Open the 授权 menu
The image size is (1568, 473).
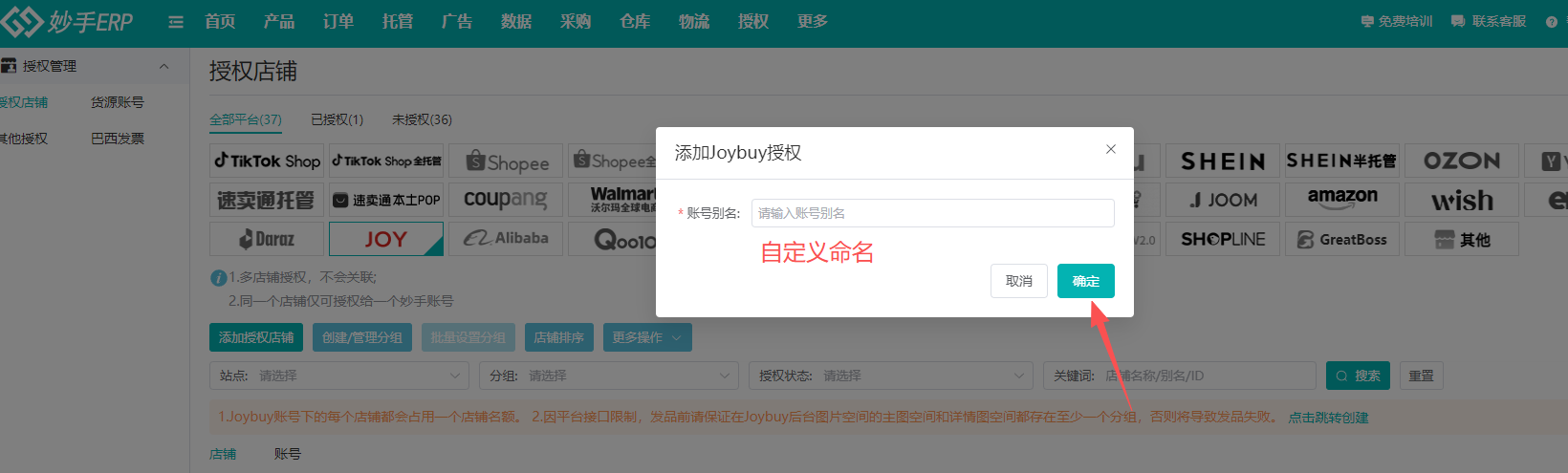[x=753, y=21]
